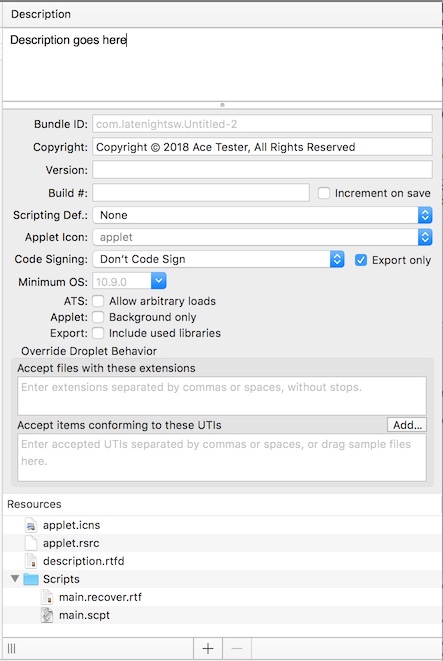Click the split divider below Description area
The width and height of the screenshot is (443, 661).
[x=222, y=105]
